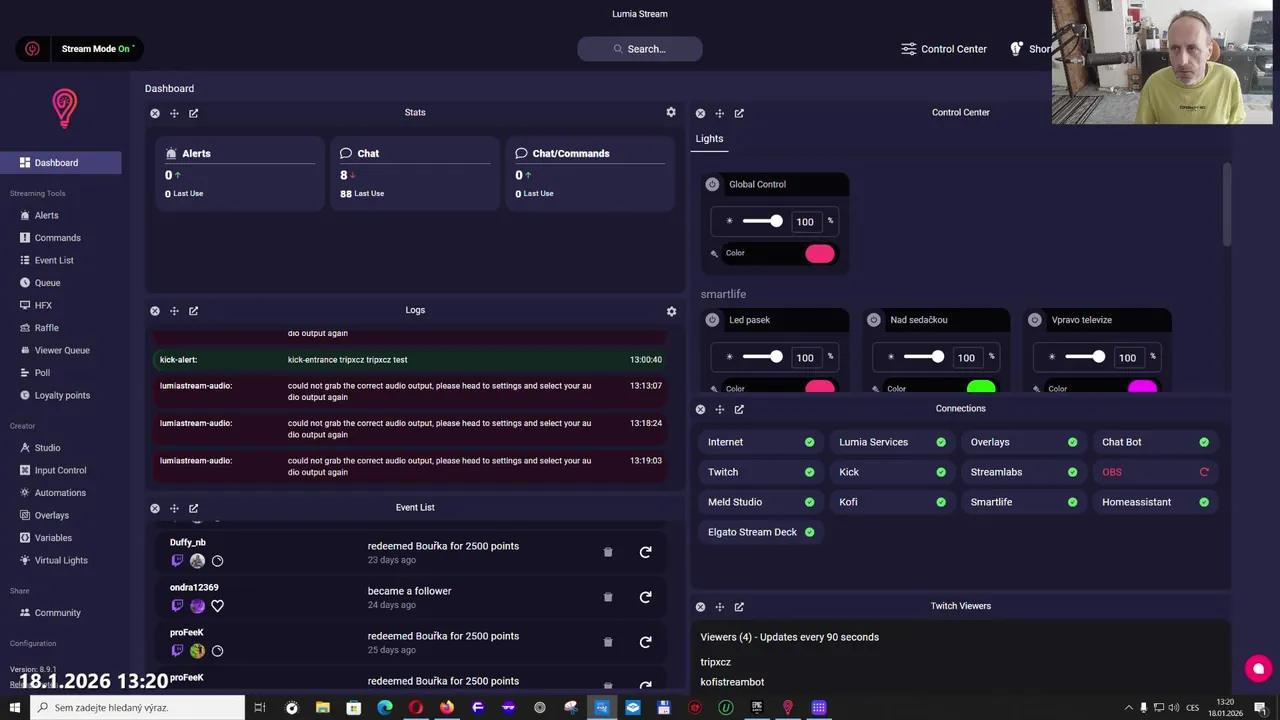The height and width of the screenshot is (720, 1280).
Task: Reconnect OBS with the refresh icon
Action: pyautogui.click(x=1204, y=472)
